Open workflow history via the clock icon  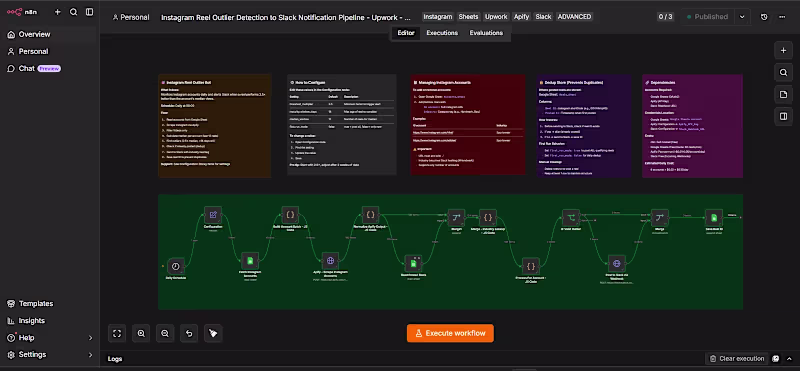[764, 17]
